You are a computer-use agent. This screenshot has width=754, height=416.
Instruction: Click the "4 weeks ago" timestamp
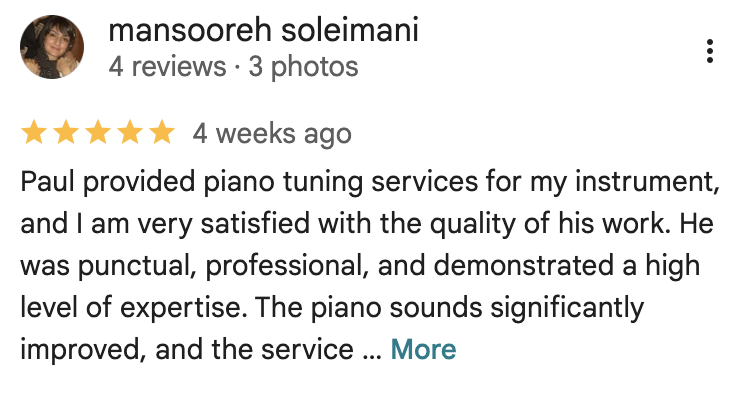click(272, 133)
